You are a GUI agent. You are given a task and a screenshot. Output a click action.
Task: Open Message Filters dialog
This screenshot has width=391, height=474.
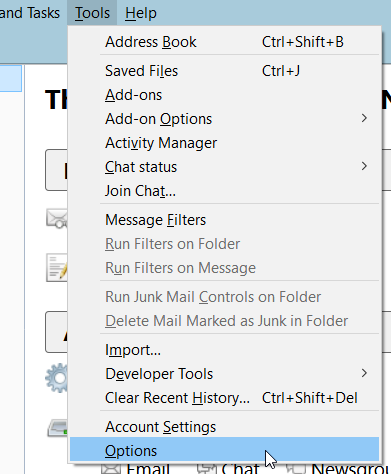(224, 220)
